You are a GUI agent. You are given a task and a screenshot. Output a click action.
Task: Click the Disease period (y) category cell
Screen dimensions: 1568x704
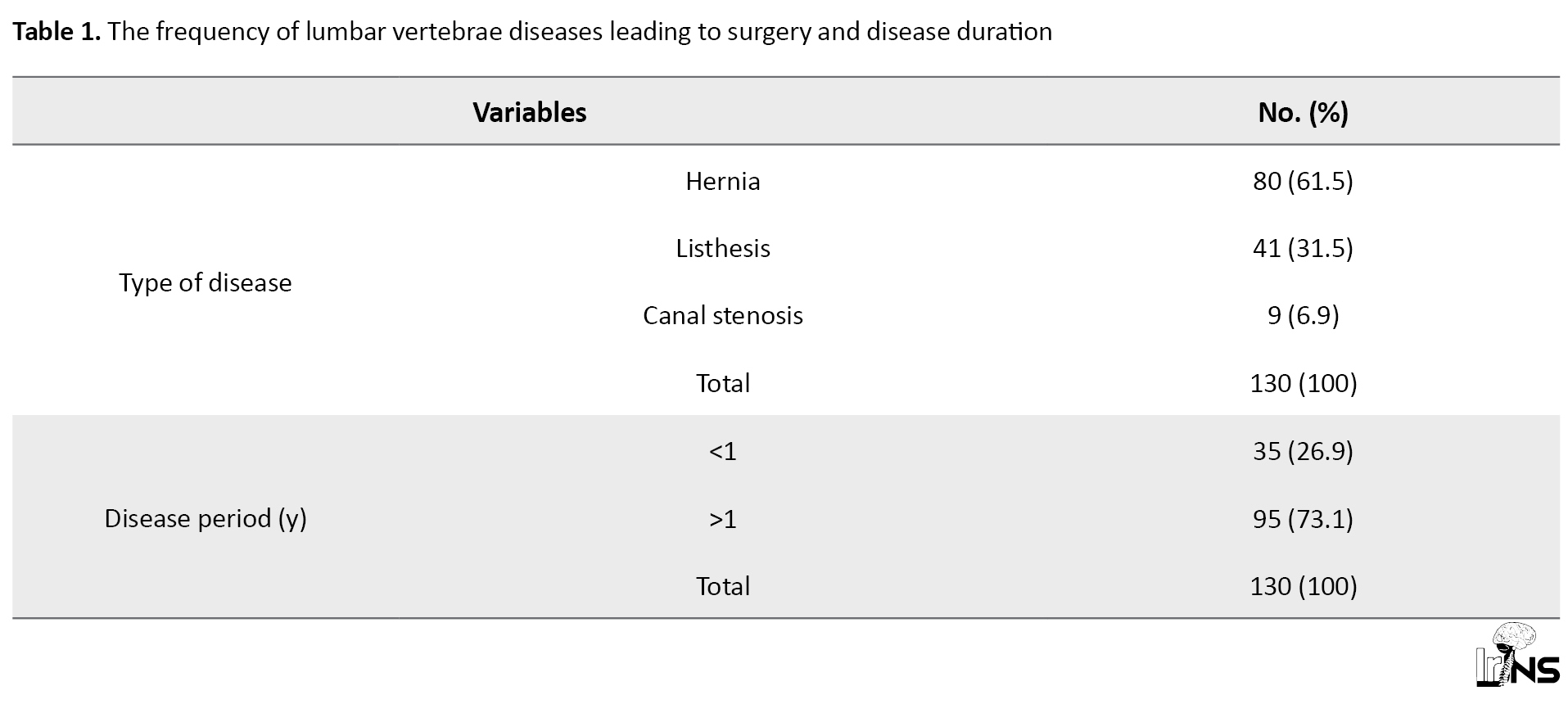[x=206, y=519]
